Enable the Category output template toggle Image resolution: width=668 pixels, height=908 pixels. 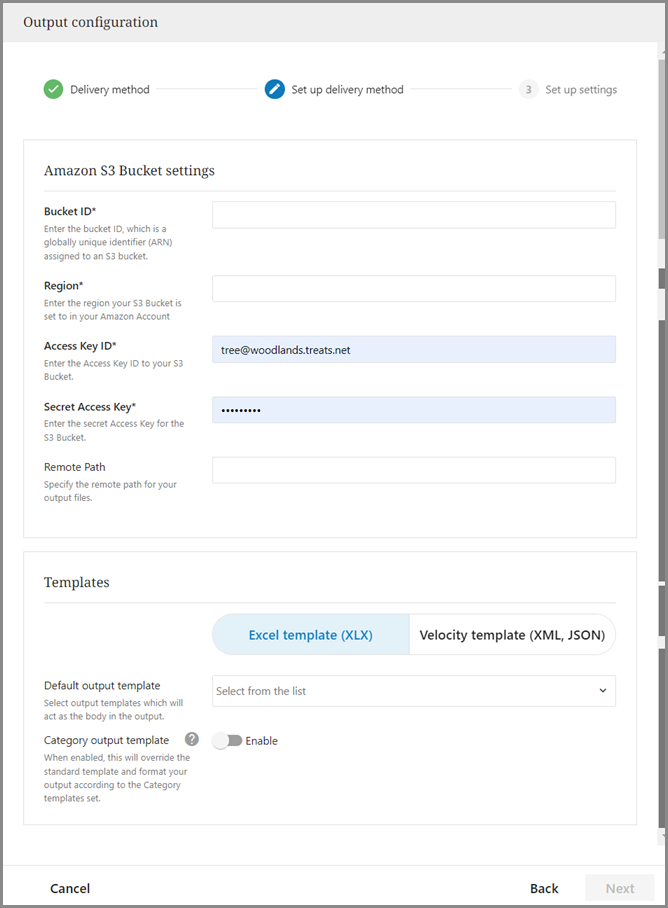(228, 741)
